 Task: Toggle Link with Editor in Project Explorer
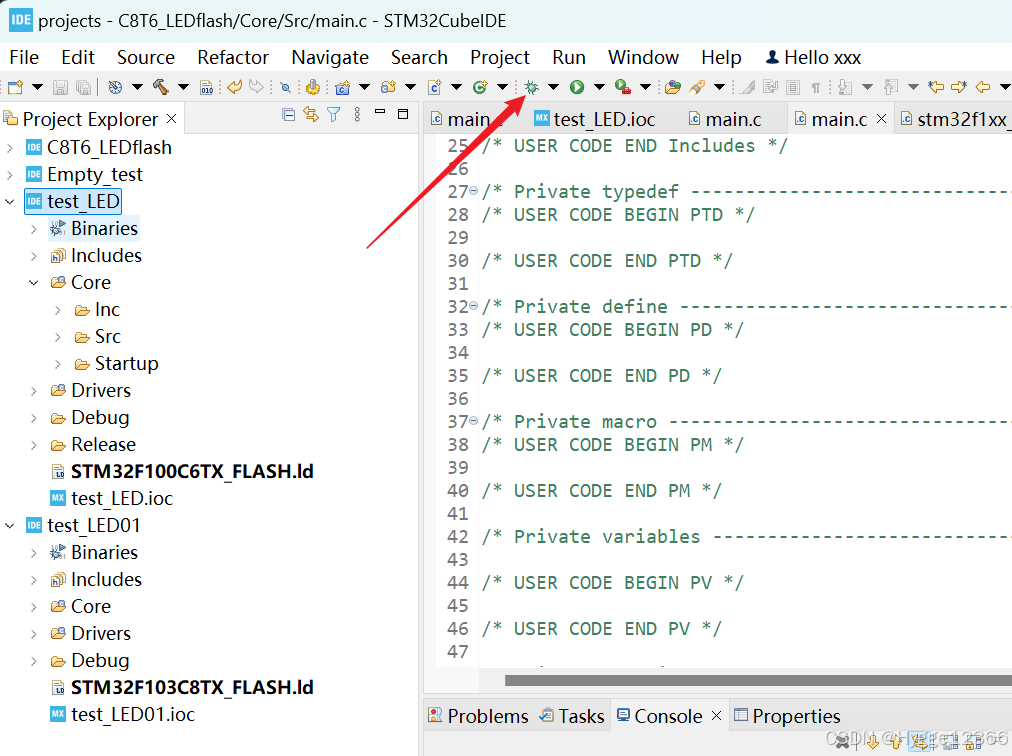pyautogui.click(x=311, y=115)
